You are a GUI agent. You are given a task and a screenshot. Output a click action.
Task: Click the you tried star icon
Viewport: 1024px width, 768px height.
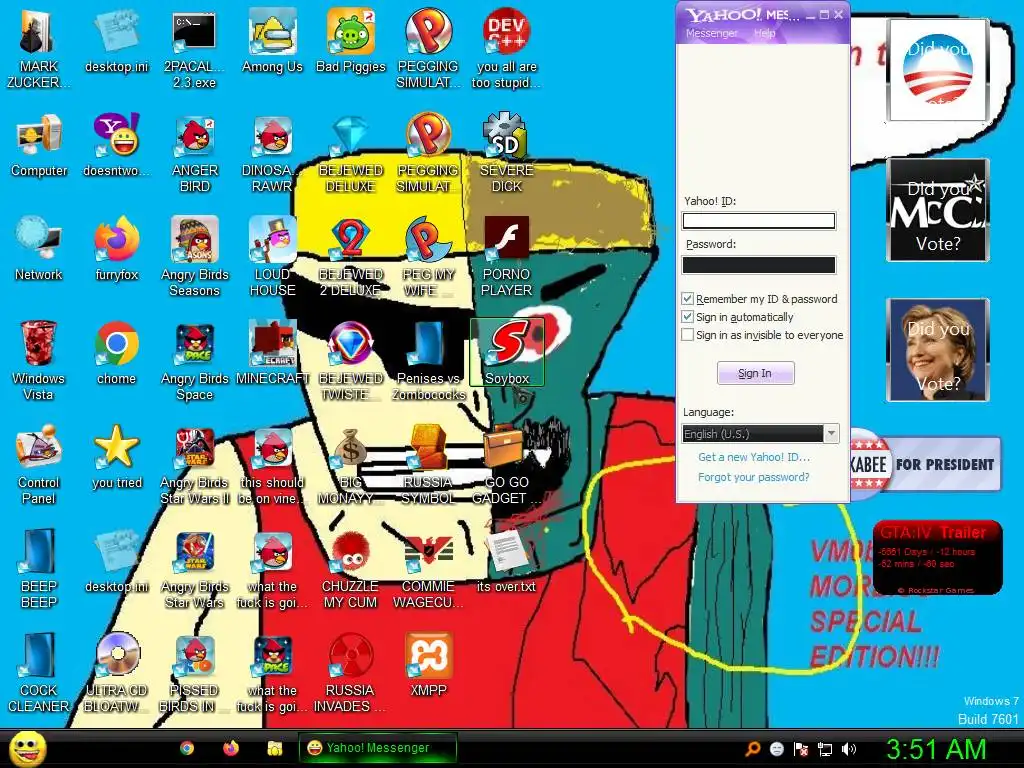pos(117,456)
